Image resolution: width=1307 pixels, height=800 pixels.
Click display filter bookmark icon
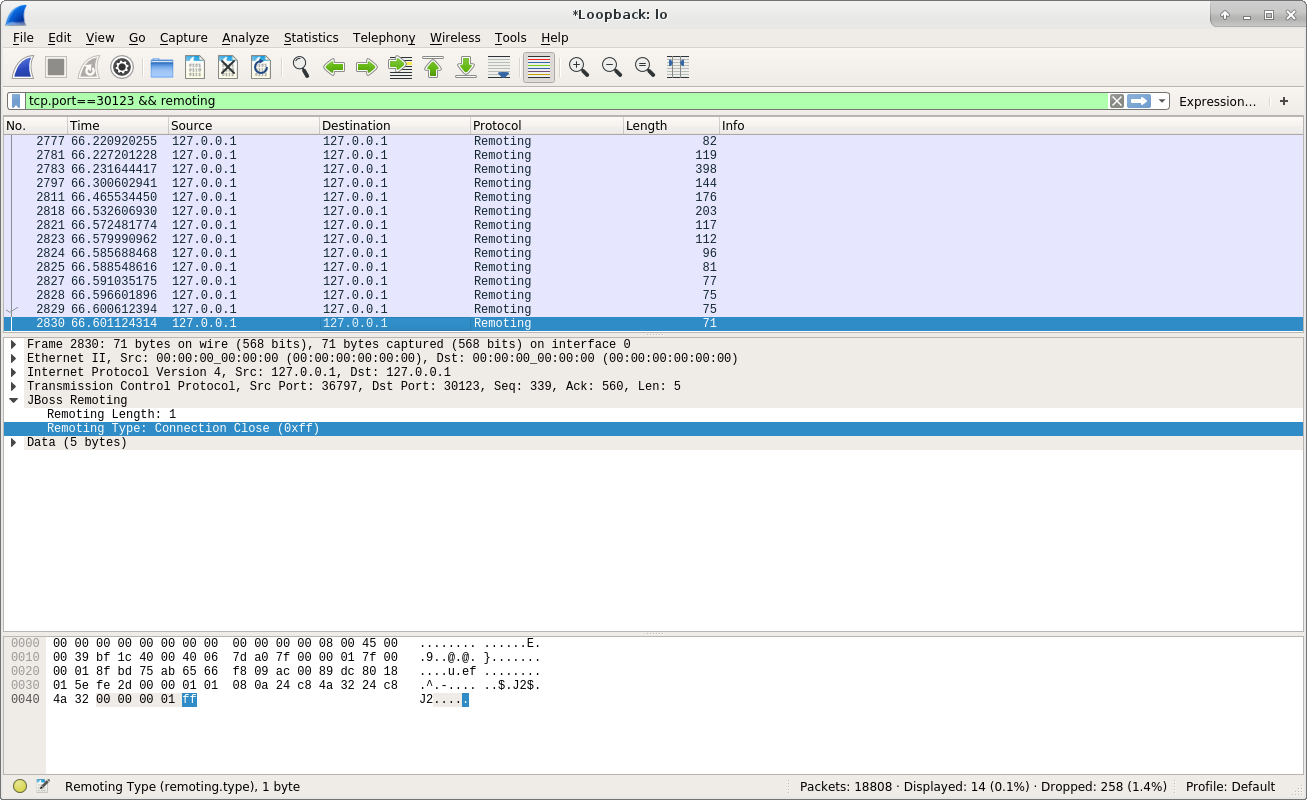click(x=16, y=101)
